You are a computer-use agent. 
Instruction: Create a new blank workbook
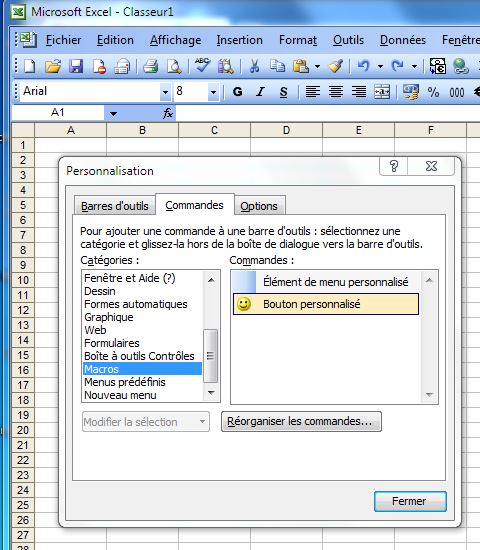click(x=29, y=66)
